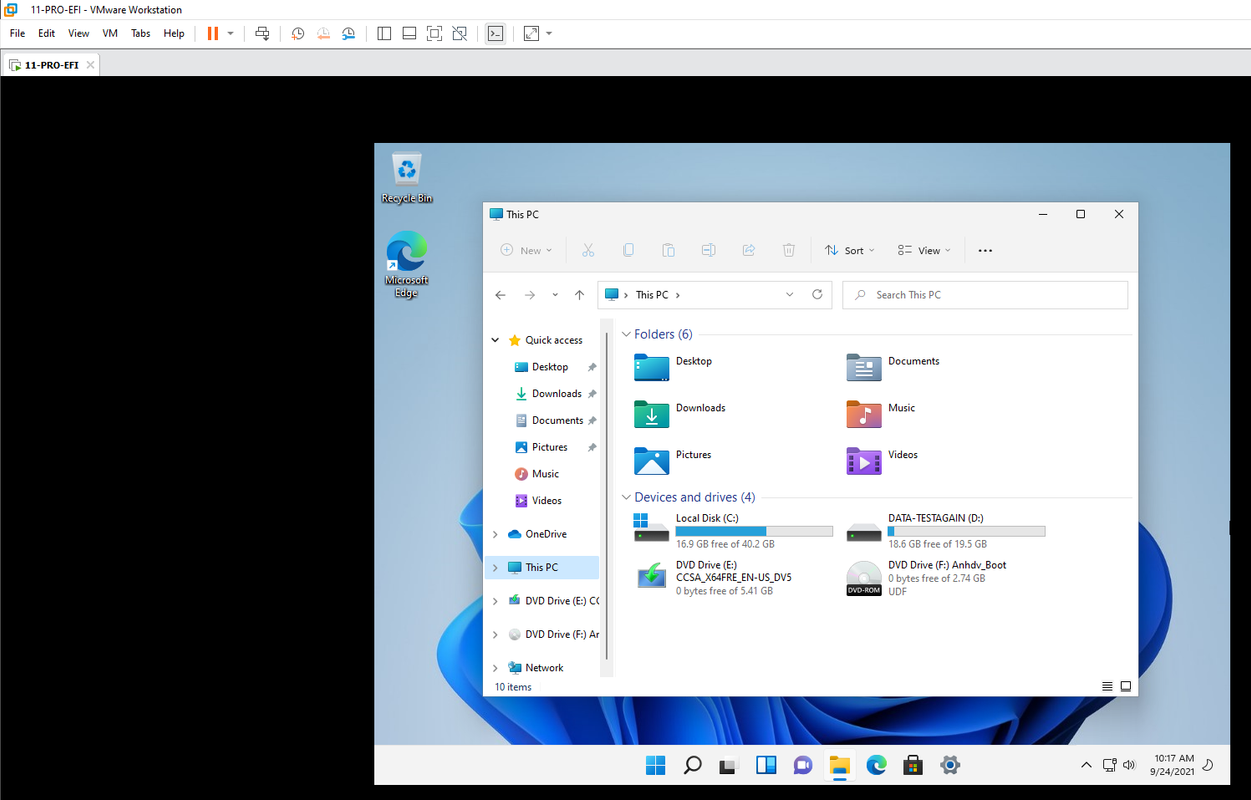Open the stretch guest dropdown arrow
The width and height of the screenshot is (1251, 800).
pyautogui.click(x=549, y=33)
